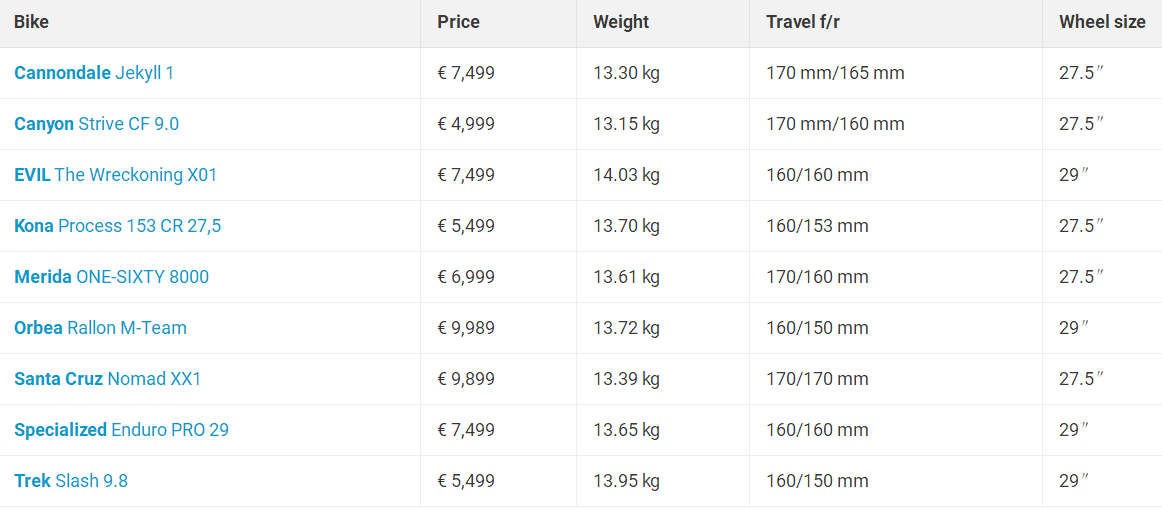Open Kona Process 153 CR 27,5 link
The height and width of the screenshot is (508, 1162).
click(117, 225)
